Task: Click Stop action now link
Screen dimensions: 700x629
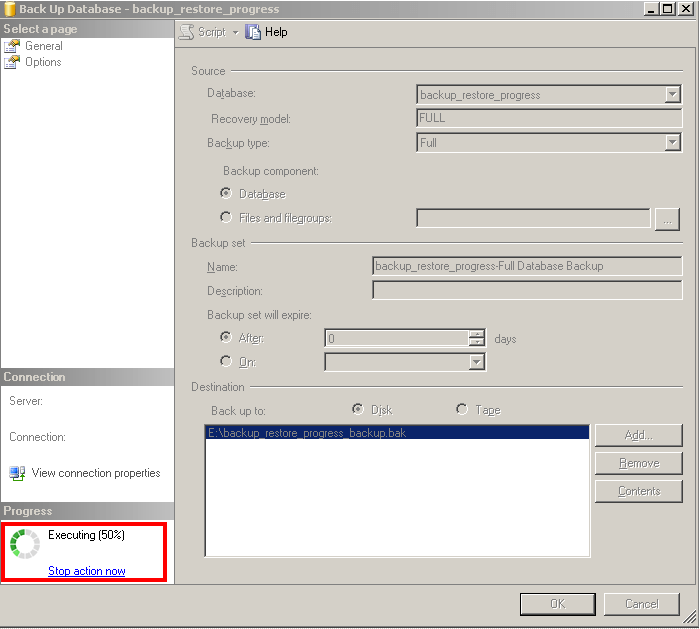Action: (x=87, y=571)
